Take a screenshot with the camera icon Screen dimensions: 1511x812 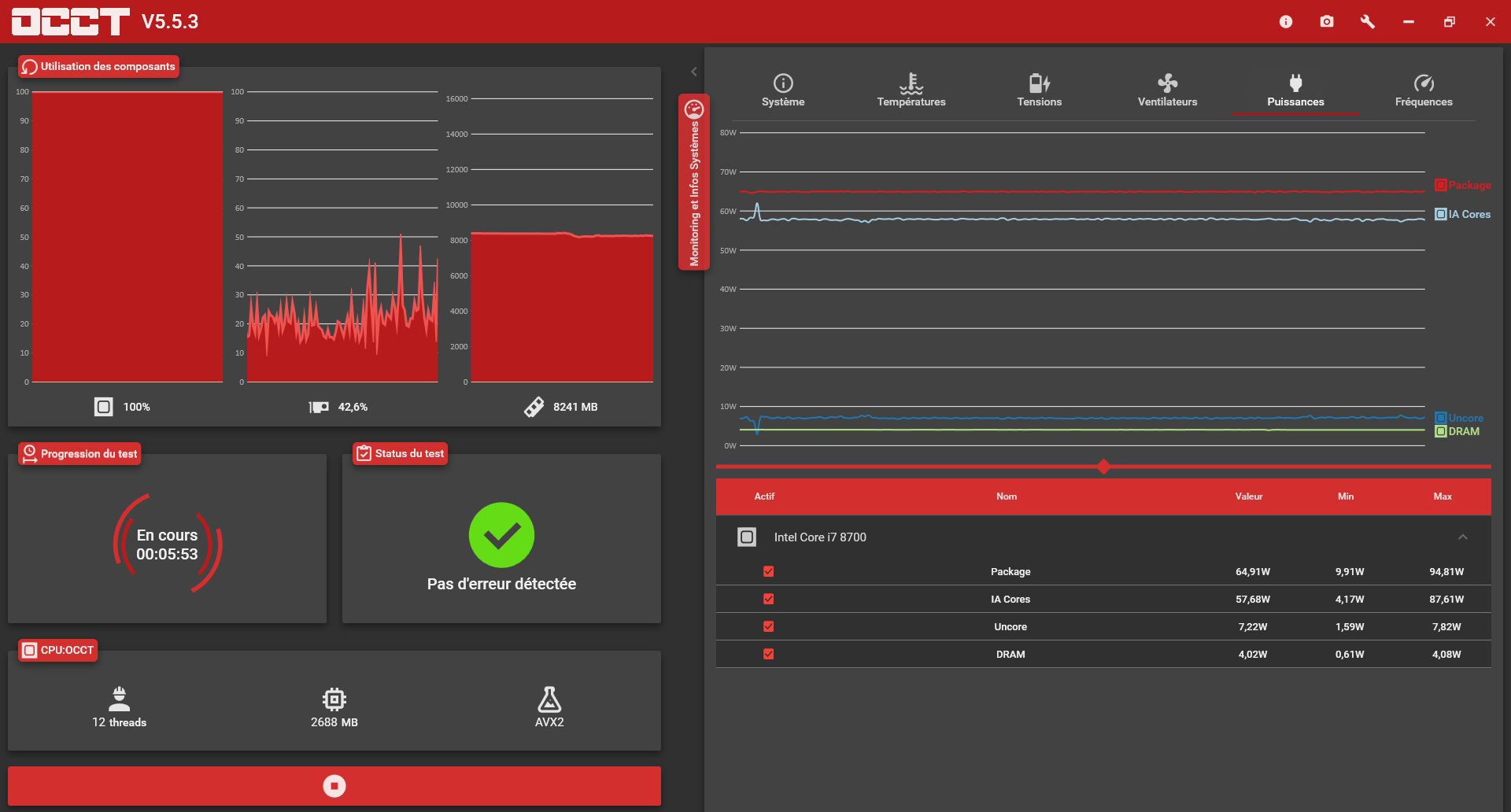click(1327, 22)
